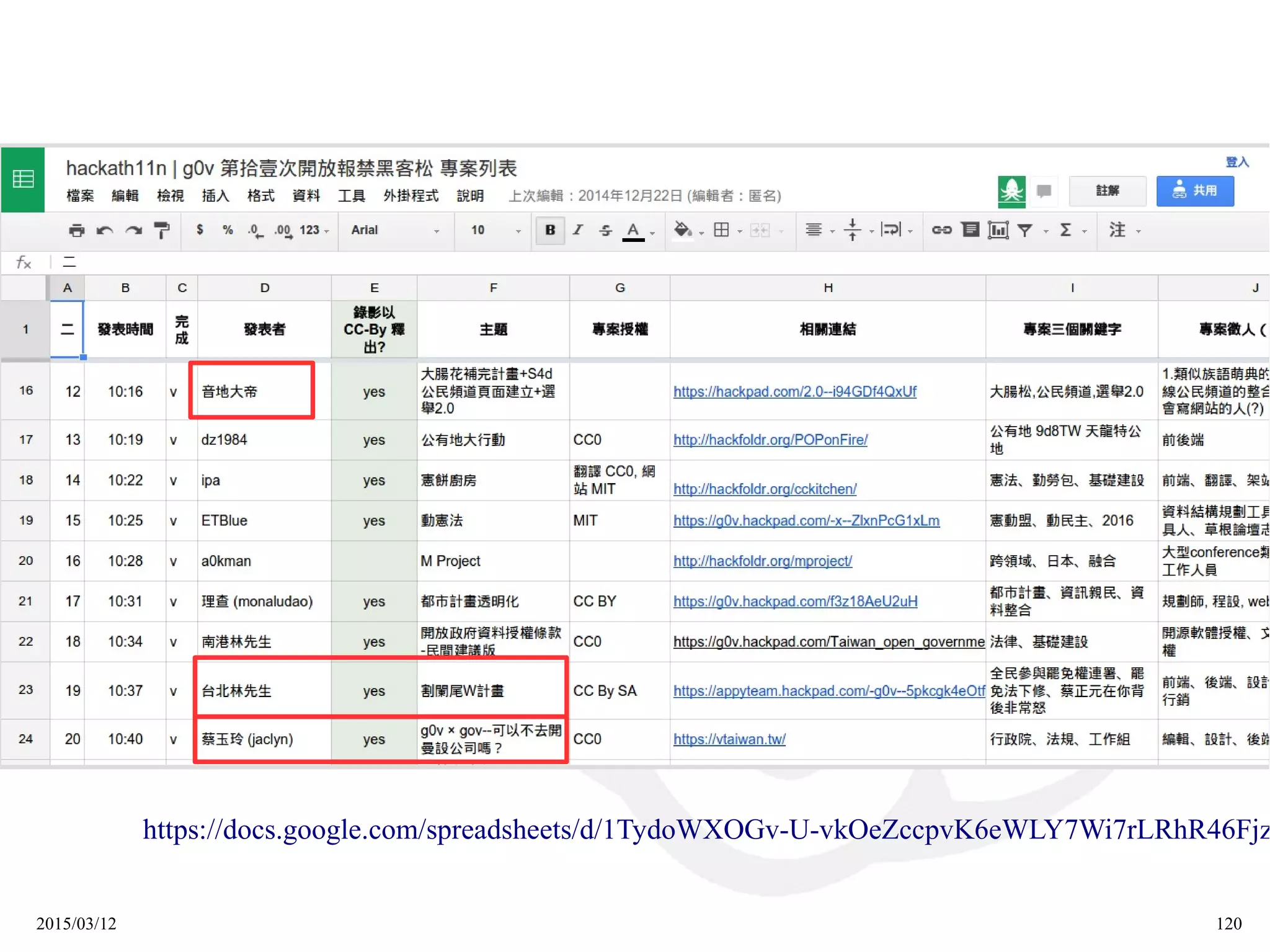This screenshot has height=952, width=1270.
Task: Open the hackfoldr.org/mproject link
Action: click(763, 561)
